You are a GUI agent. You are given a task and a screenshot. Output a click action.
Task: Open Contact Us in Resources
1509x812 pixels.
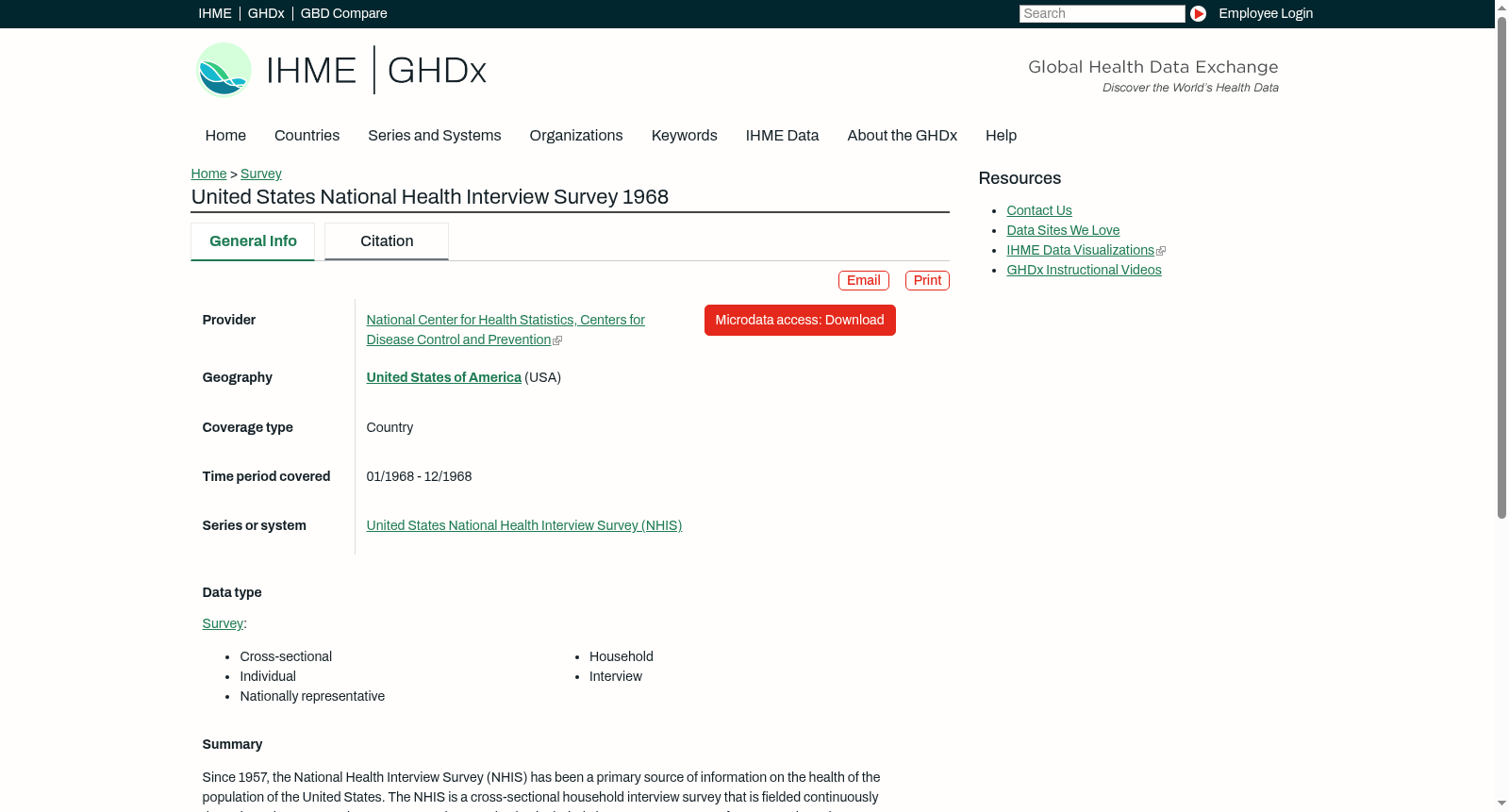coord(1039,210)
